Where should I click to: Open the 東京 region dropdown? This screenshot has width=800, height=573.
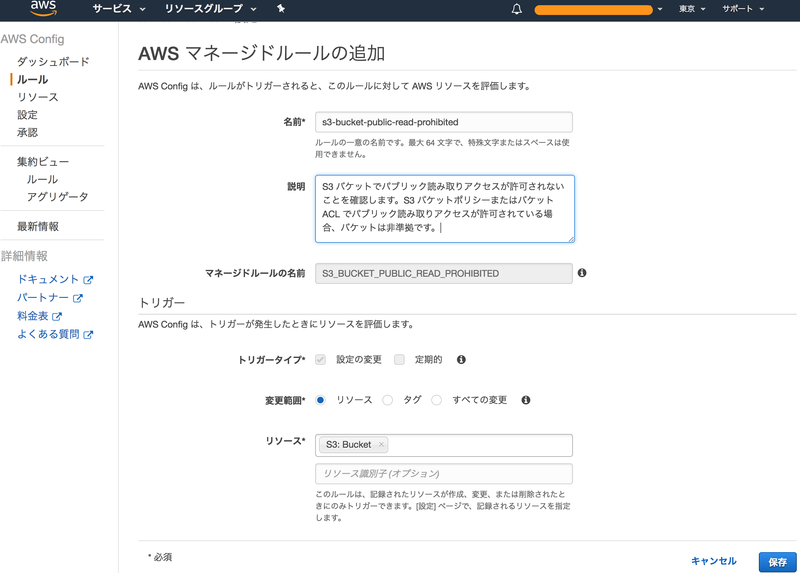click(692, 9)
